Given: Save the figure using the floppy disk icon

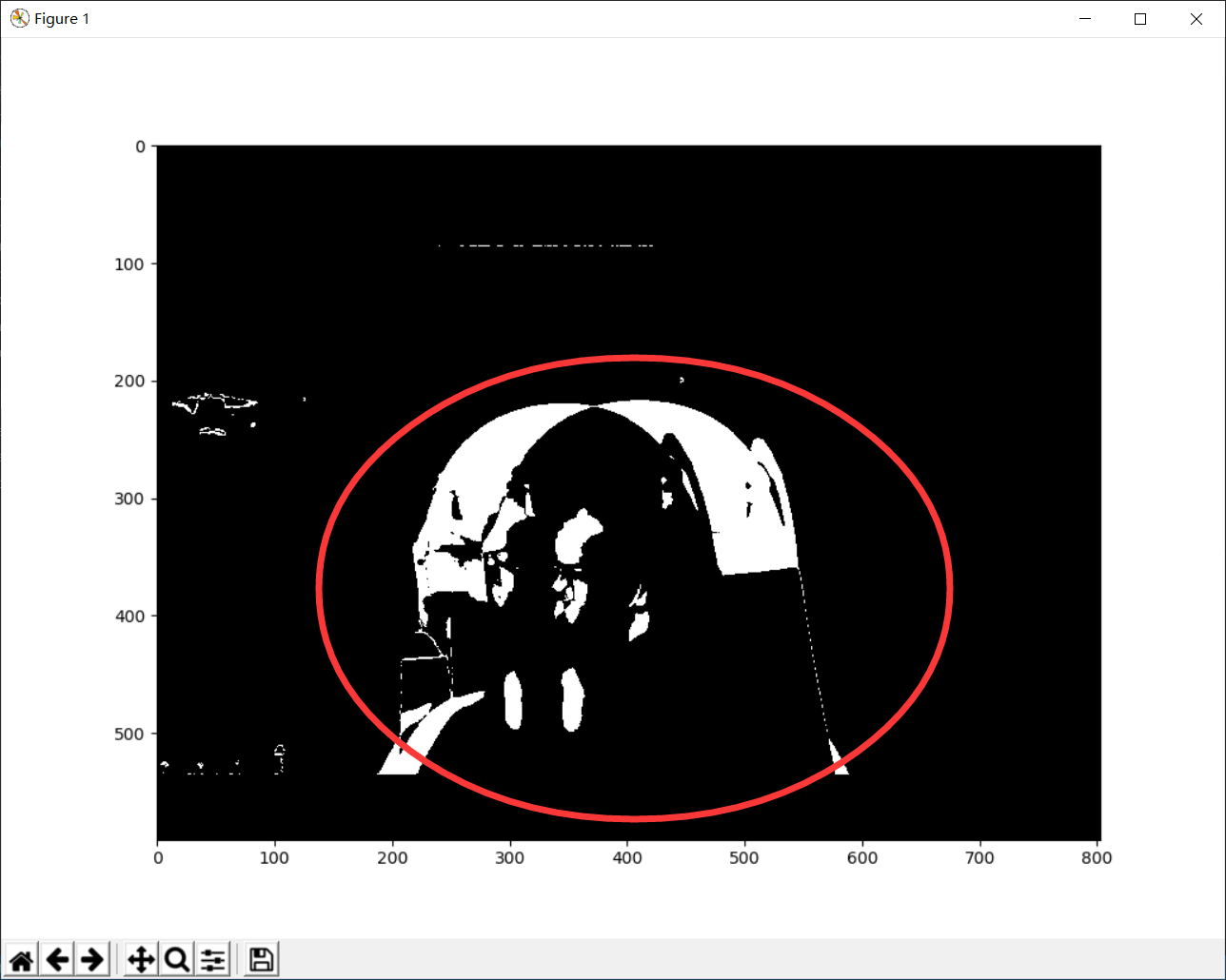Looking at the screenshot, I should click(260, 959).
